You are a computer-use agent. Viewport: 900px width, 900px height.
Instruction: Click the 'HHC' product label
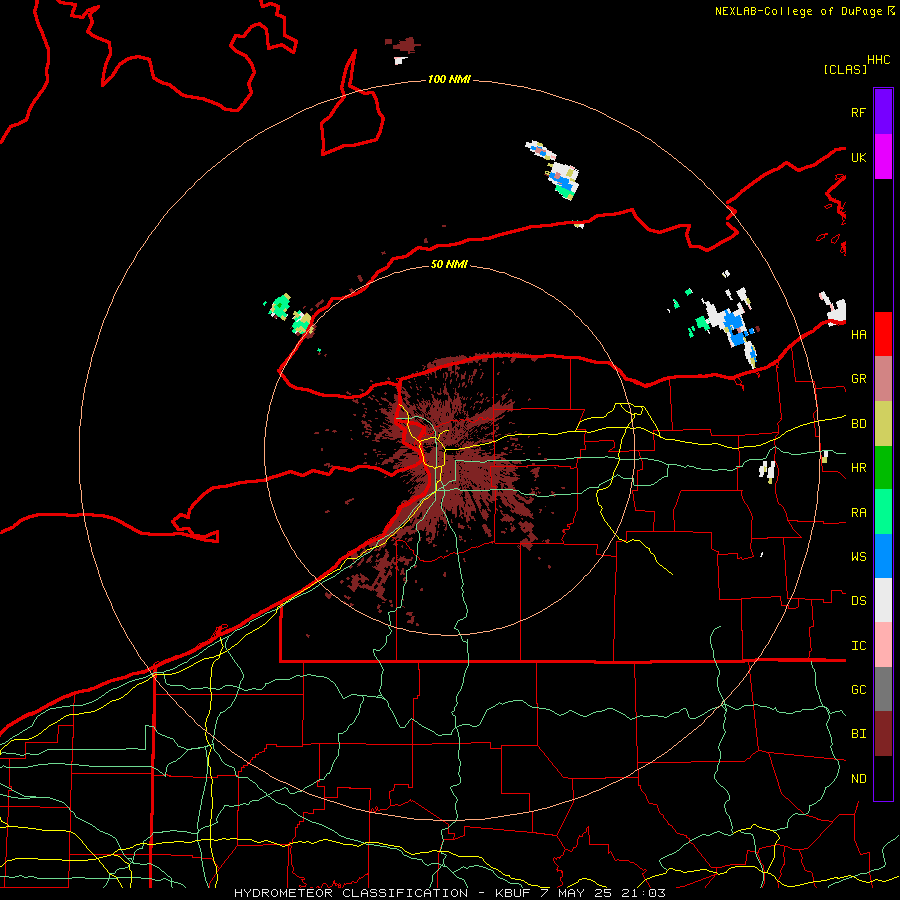pos(878,60)
